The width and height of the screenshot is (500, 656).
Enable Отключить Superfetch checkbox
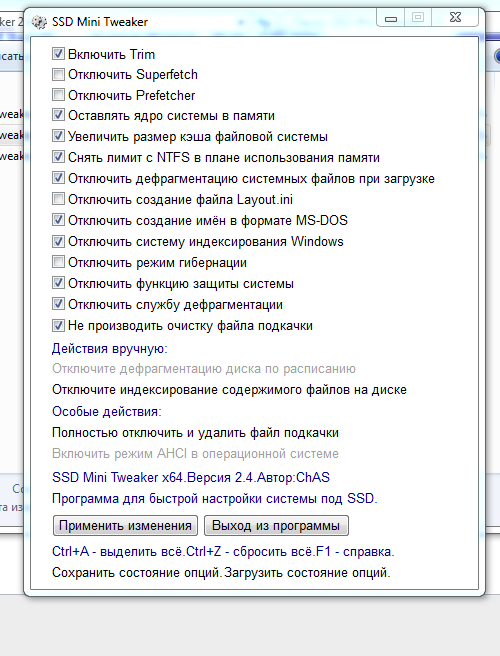(x=58, y=74)
